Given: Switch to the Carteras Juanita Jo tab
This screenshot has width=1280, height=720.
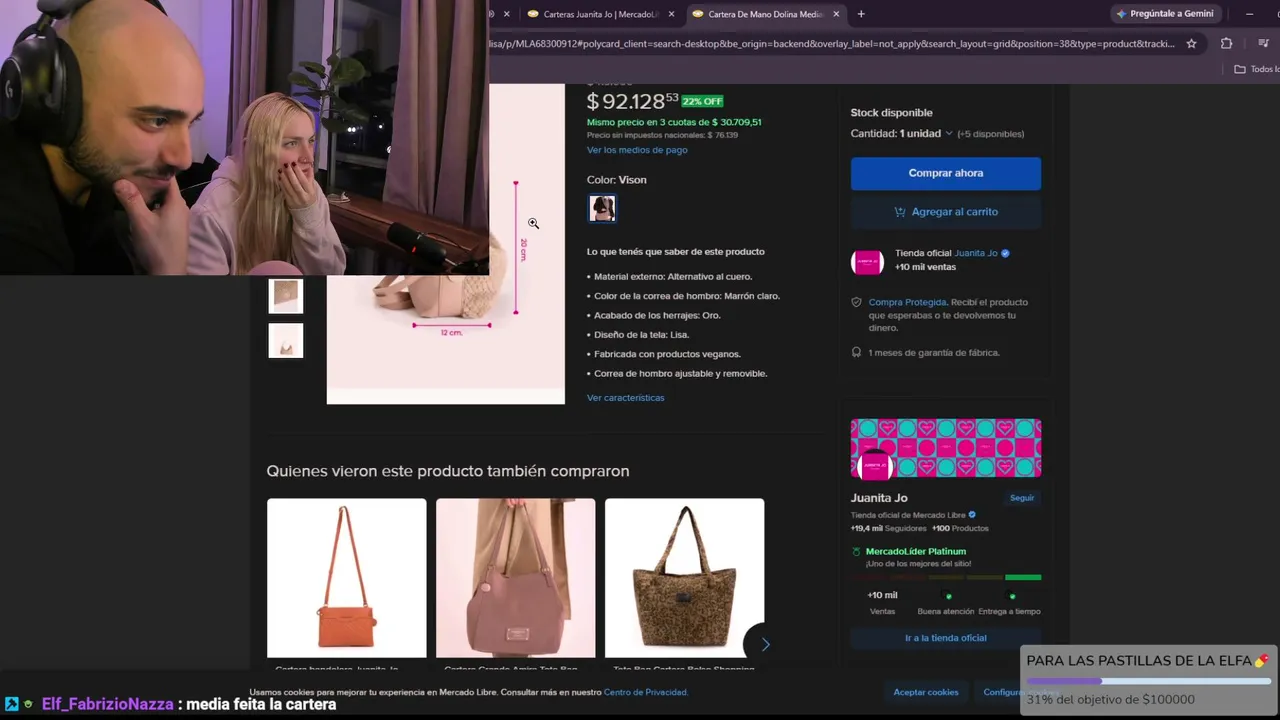Looking at the screenshot, I should (x=600, y=14).
